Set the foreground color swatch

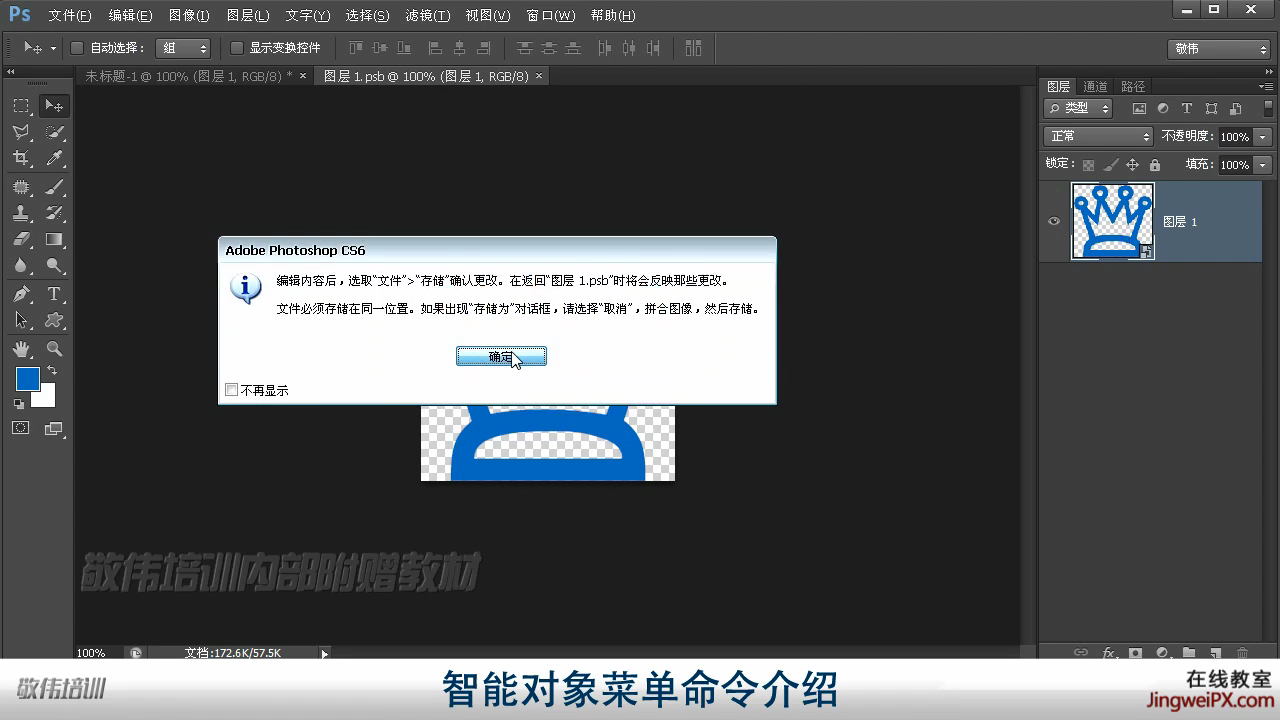27,379
